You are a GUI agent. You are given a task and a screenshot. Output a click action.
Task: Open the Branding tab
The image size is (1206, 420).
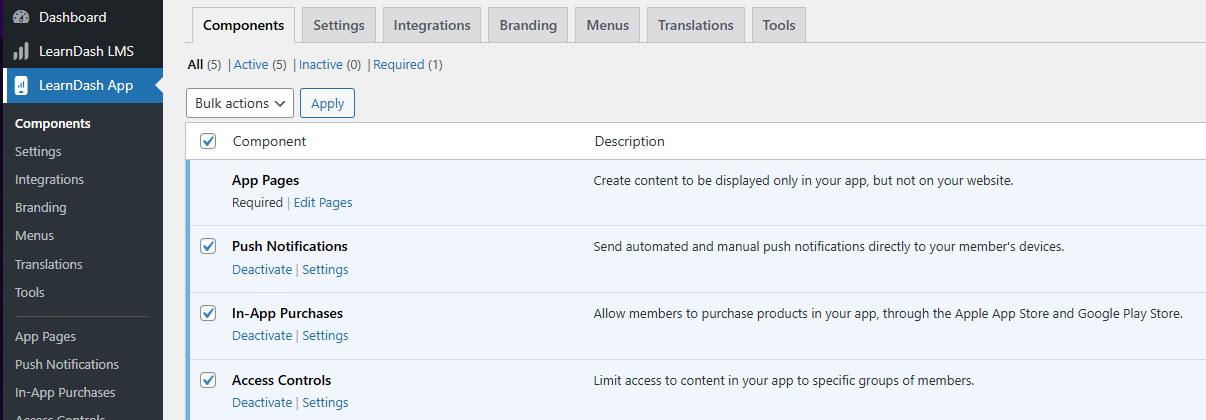[528, 25]
